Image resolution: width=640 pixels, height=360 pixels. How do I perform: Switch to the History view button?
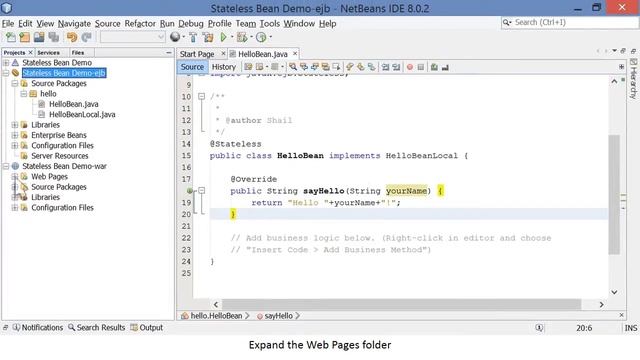pos(224,67)
